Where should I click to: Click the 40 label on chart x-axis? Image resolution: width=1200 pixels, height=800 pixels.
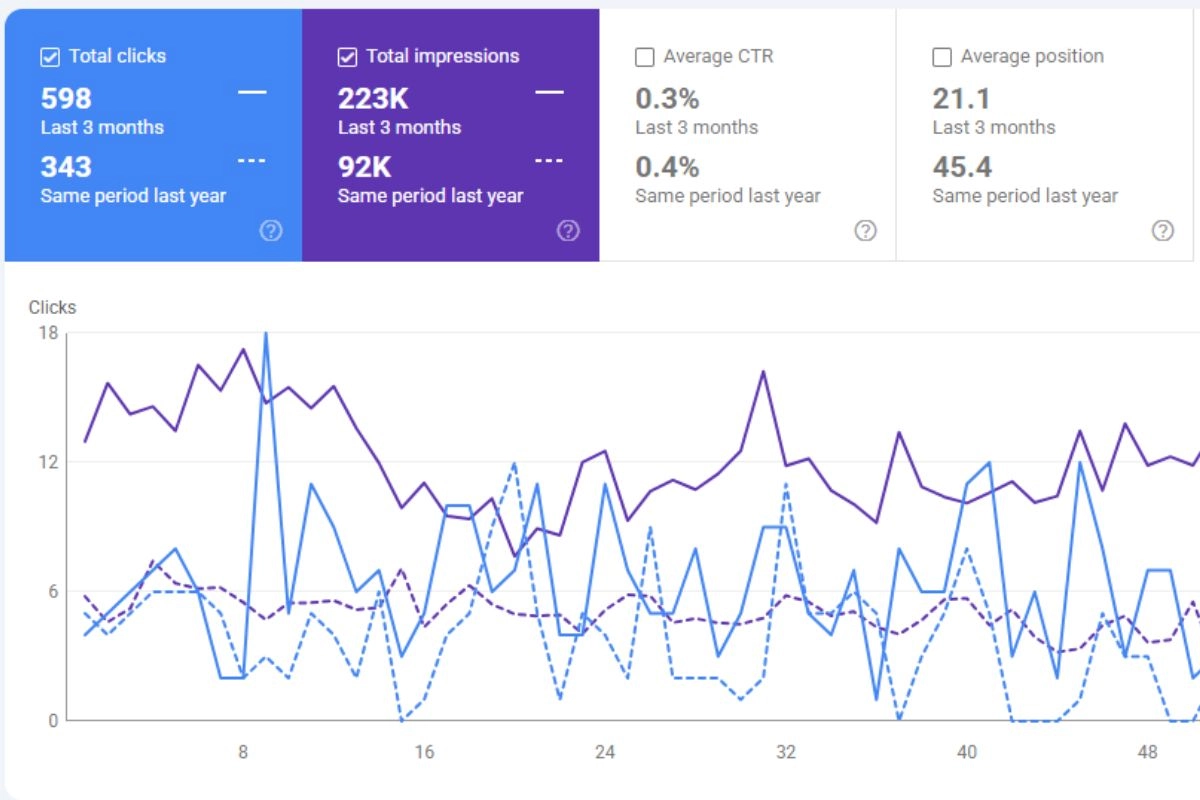967,752
